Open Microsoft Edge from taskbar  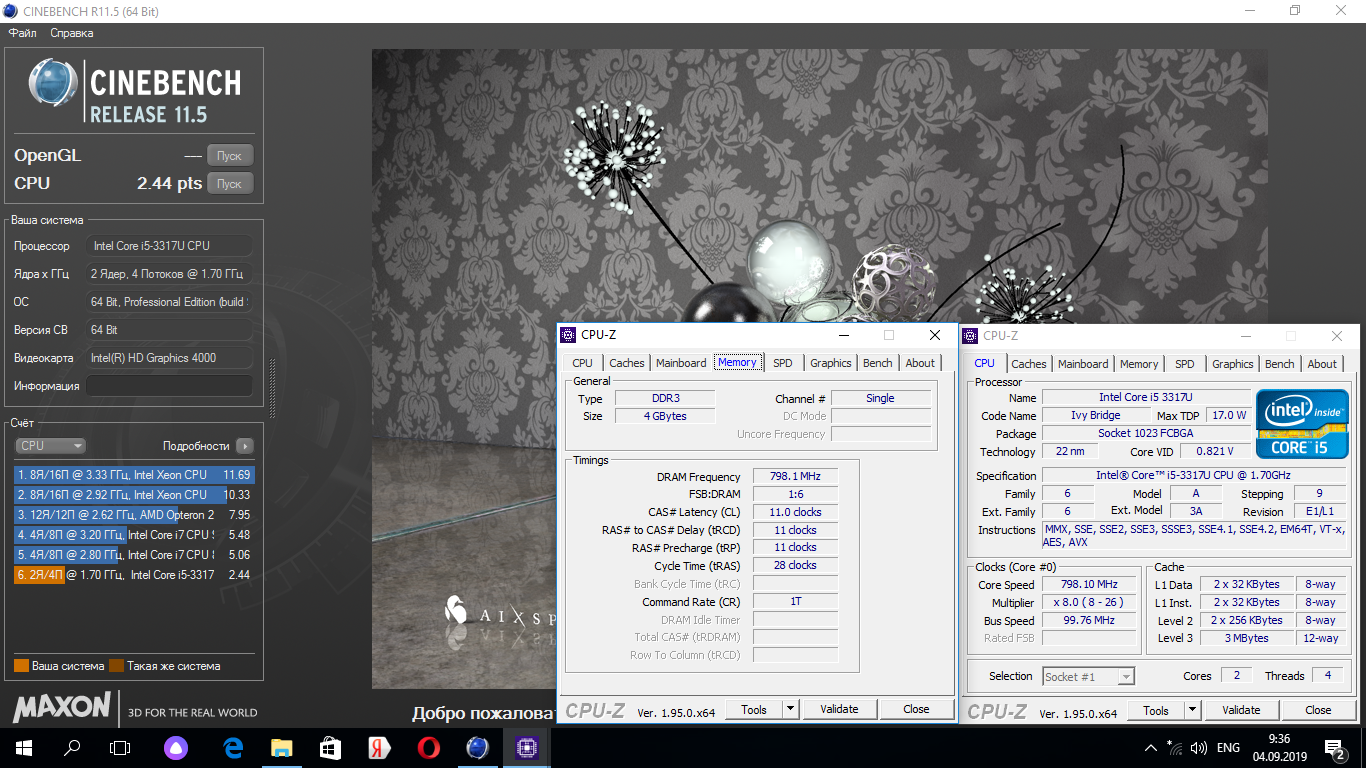click(x=234, y=747)
